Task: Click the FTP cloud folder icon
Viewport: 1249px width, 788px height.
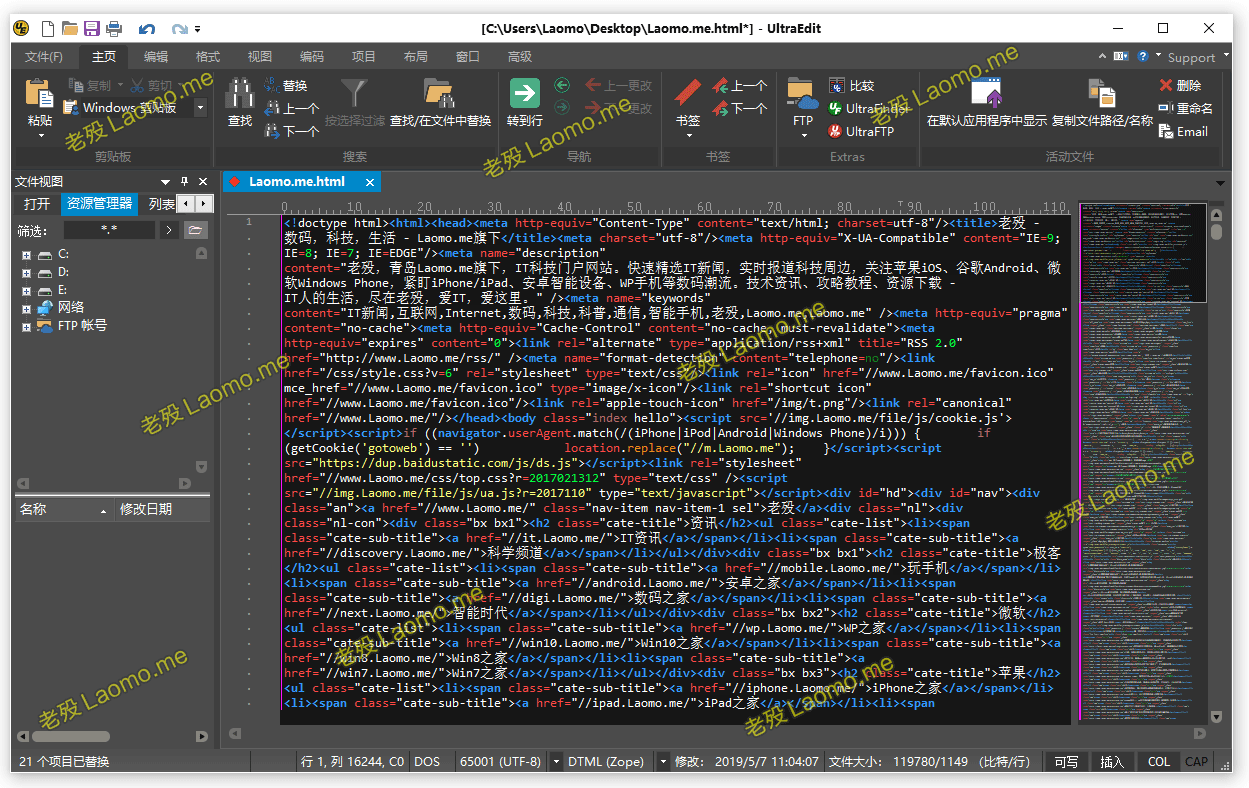Action: pyautogui.click(x=803, y=94)
